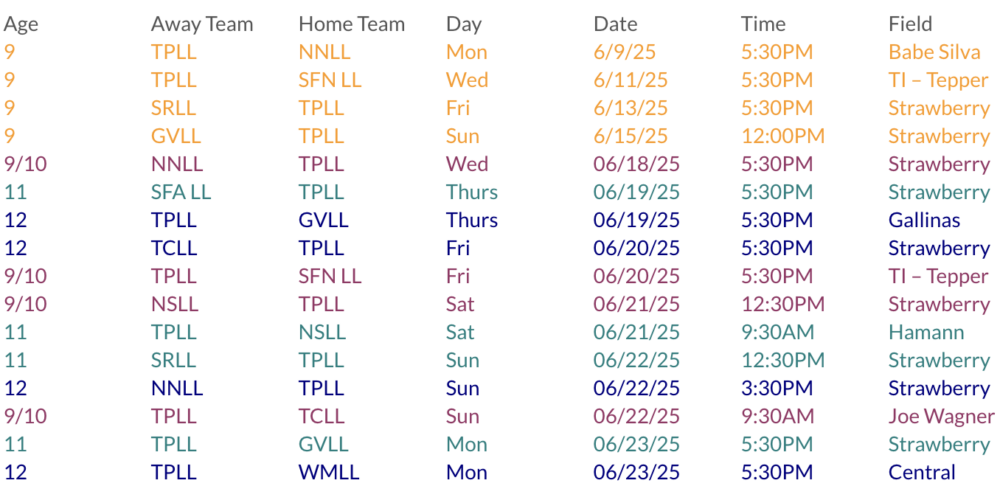
Task: Select away team GVLL in orange
Action: coord(175,136)
